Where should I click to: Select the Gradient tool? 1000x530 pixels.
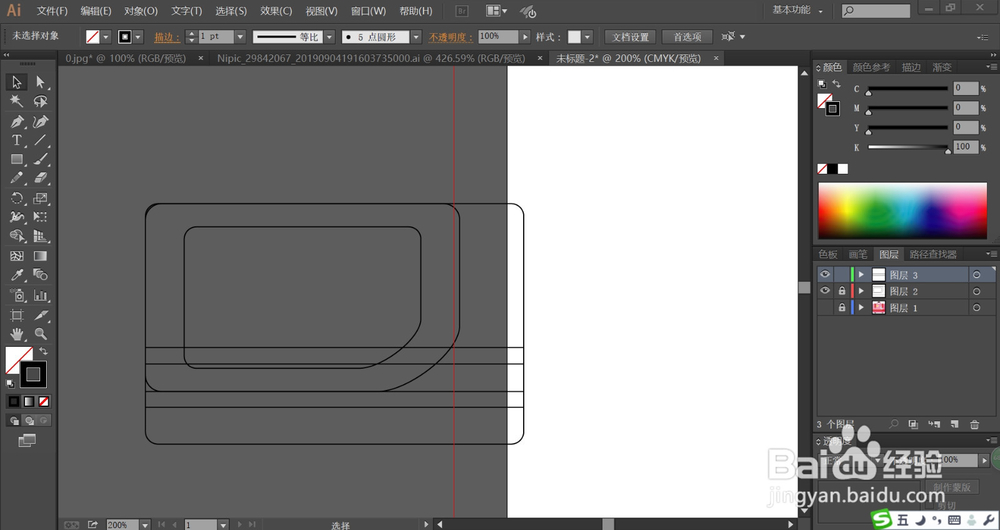40,256
